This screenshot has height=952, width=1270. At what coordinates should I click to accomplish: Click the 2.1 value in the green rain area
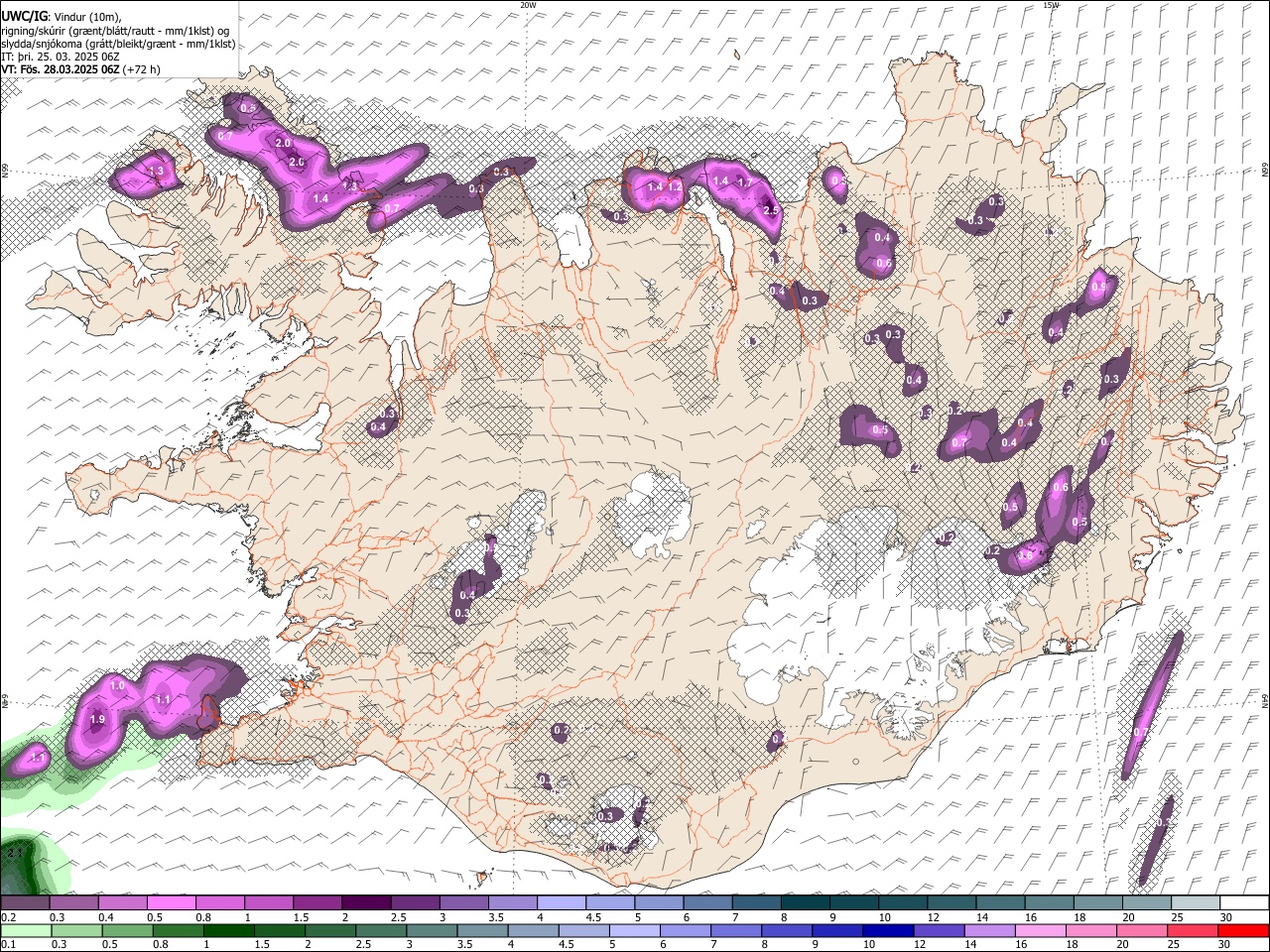[x=14, y=853]
